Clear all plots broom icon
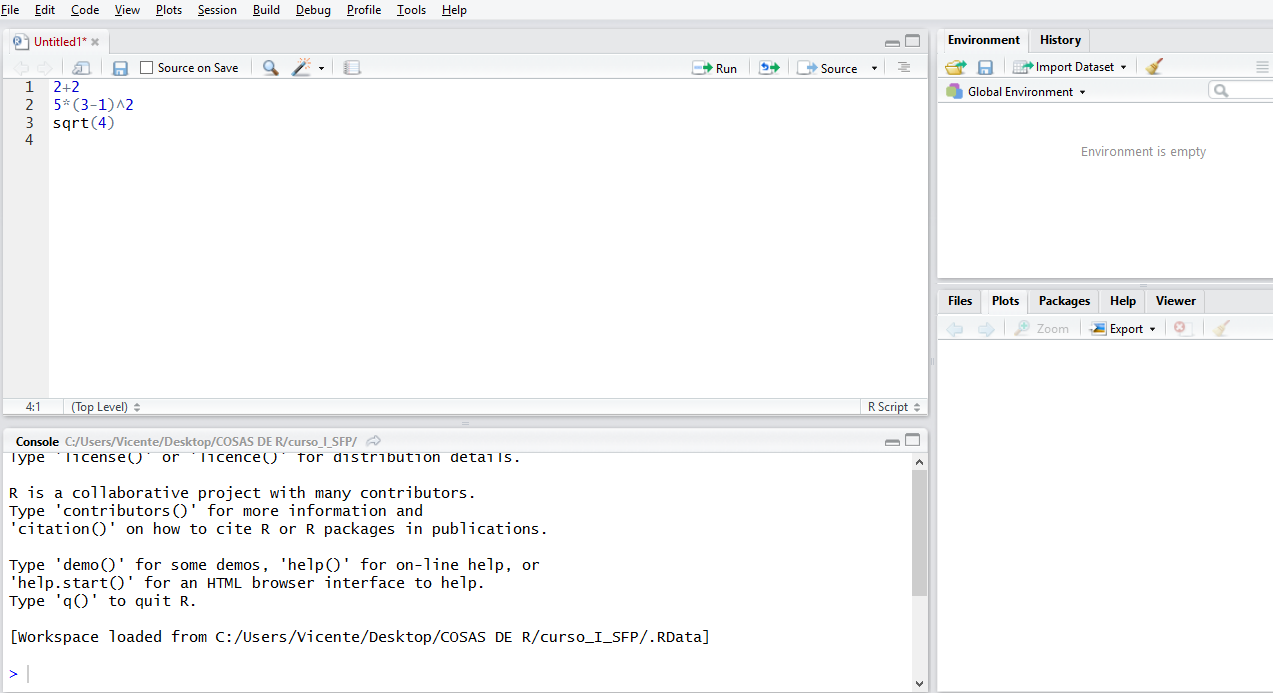 click(x=1221, y=328)
